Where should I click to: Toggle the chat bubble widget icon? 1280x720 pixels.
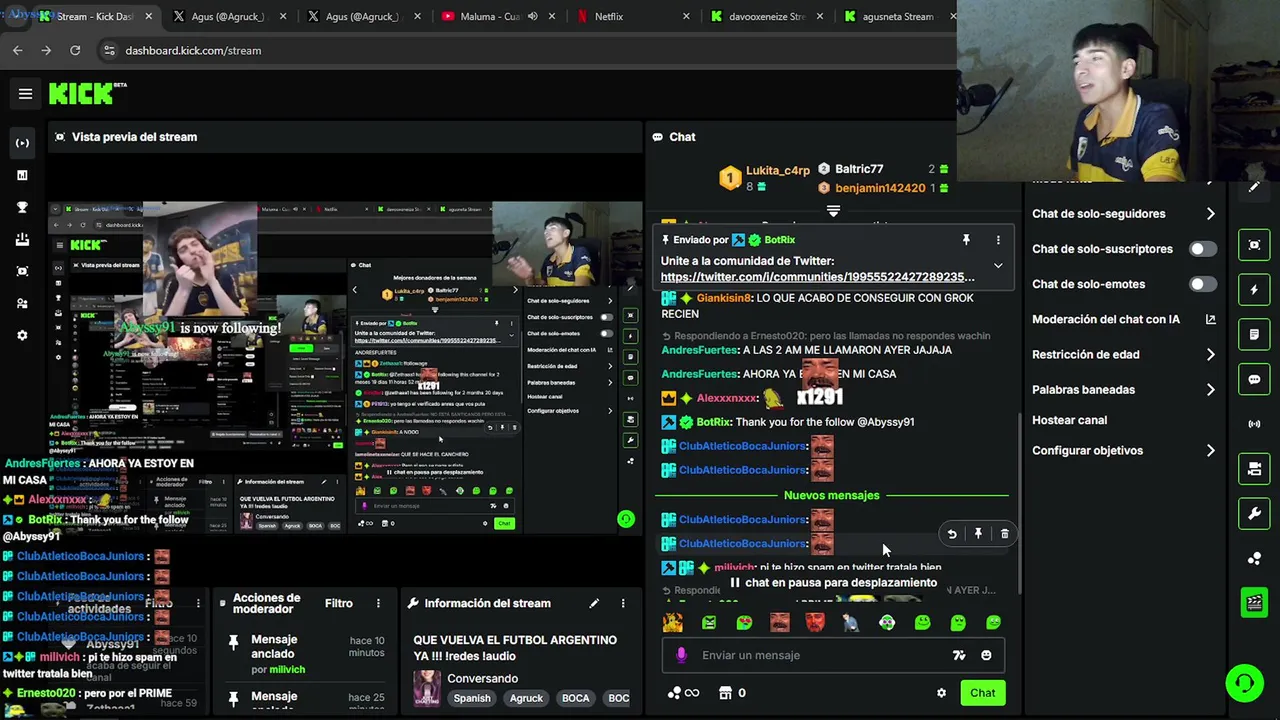click(x=1254, y=379)
